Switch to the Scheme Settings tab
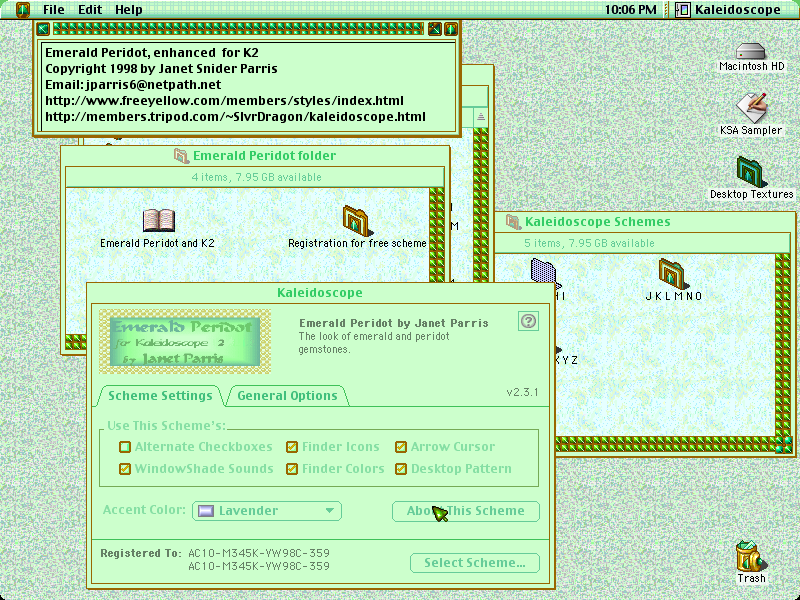 [160, 396]
